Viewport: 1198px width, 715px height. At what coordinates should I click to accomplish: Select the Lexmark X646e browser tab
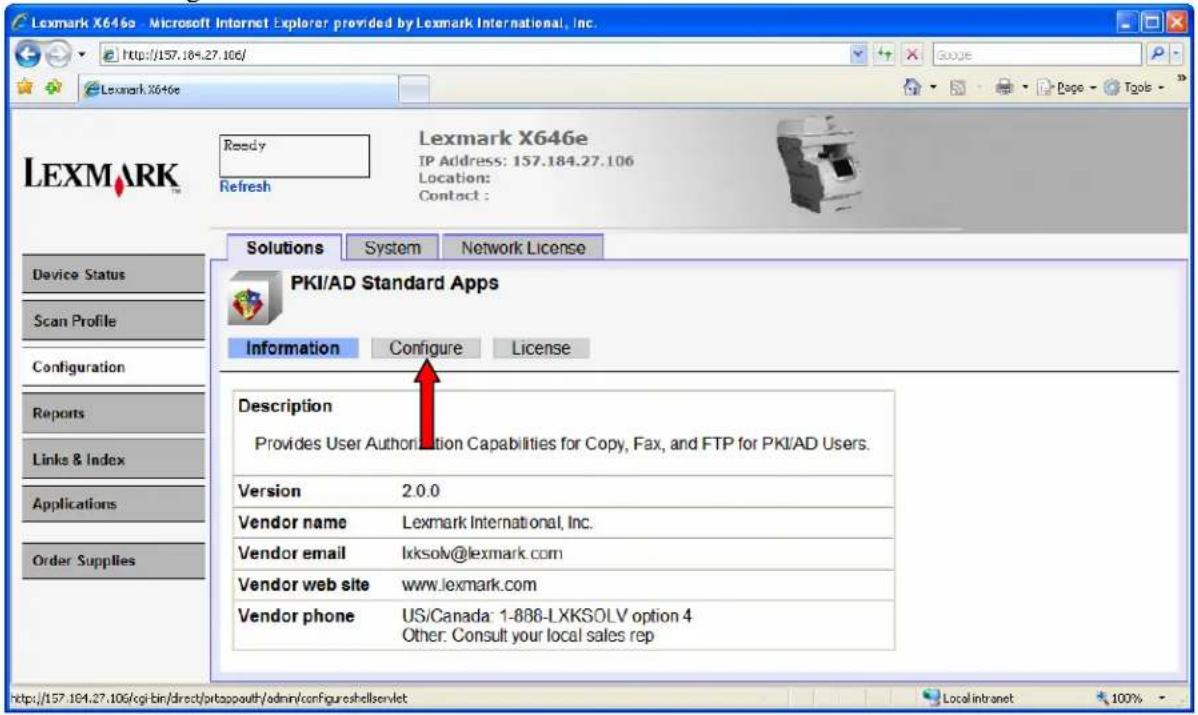click(x=238, y=89)
